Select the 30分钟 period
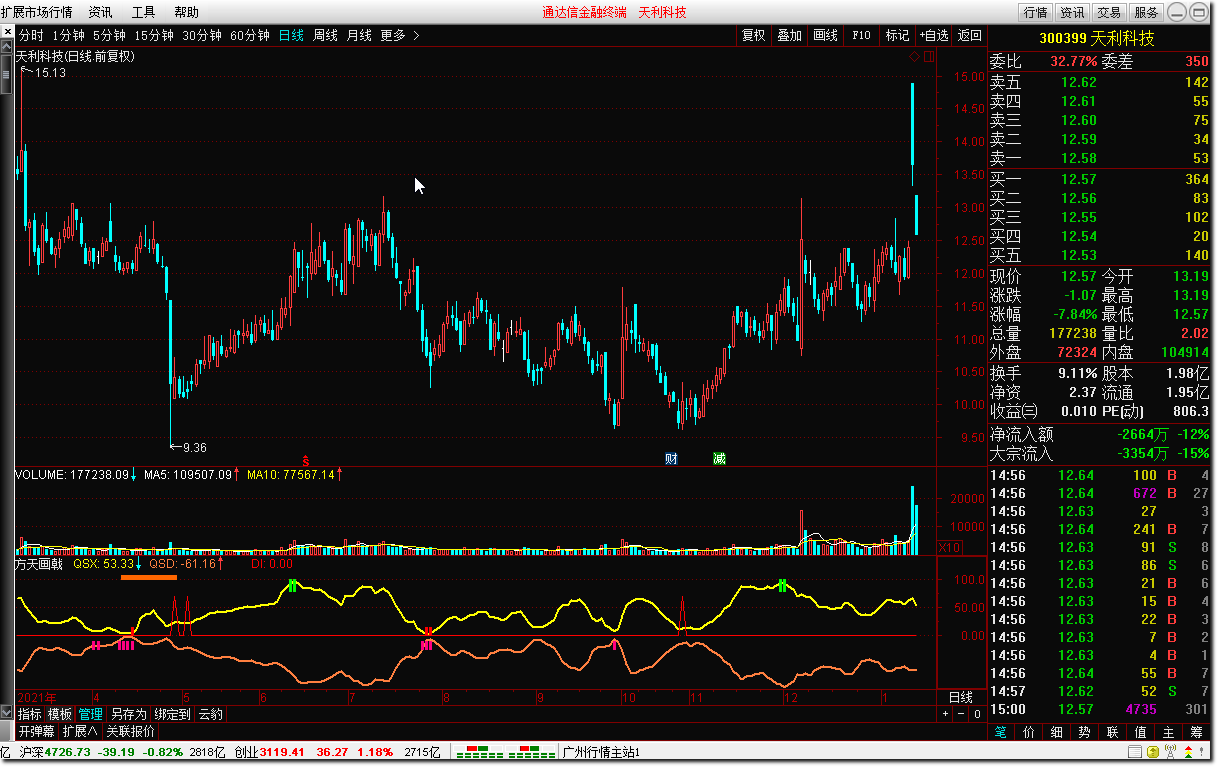This screenshot has width=1219, height=767. click(x=201, y=35)
